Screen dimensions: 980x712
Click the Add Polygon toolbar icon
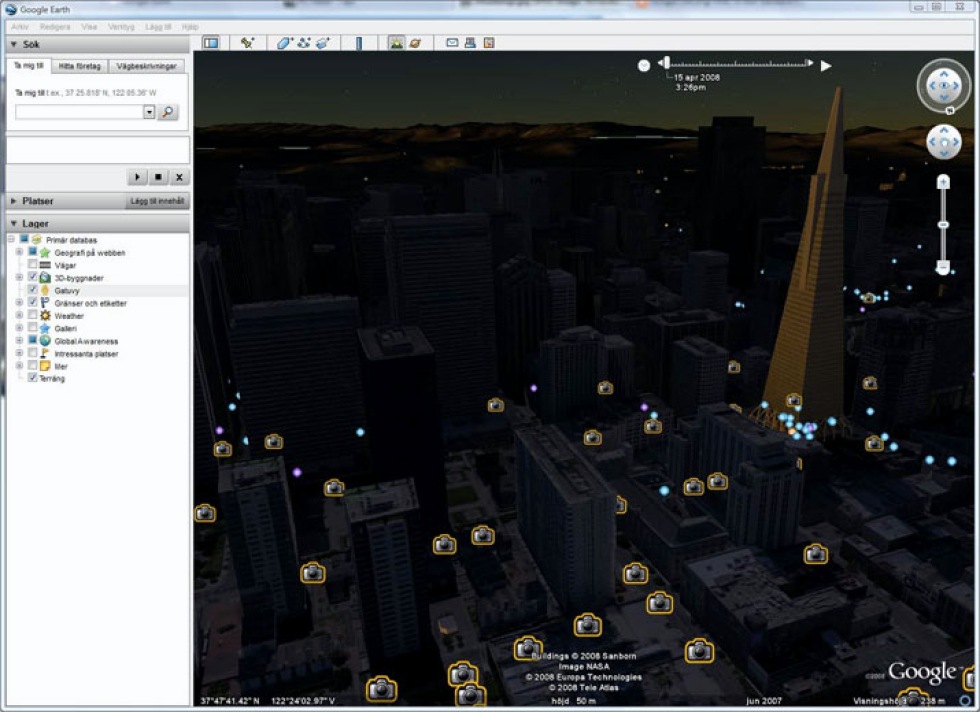click(x=284, y=43)
